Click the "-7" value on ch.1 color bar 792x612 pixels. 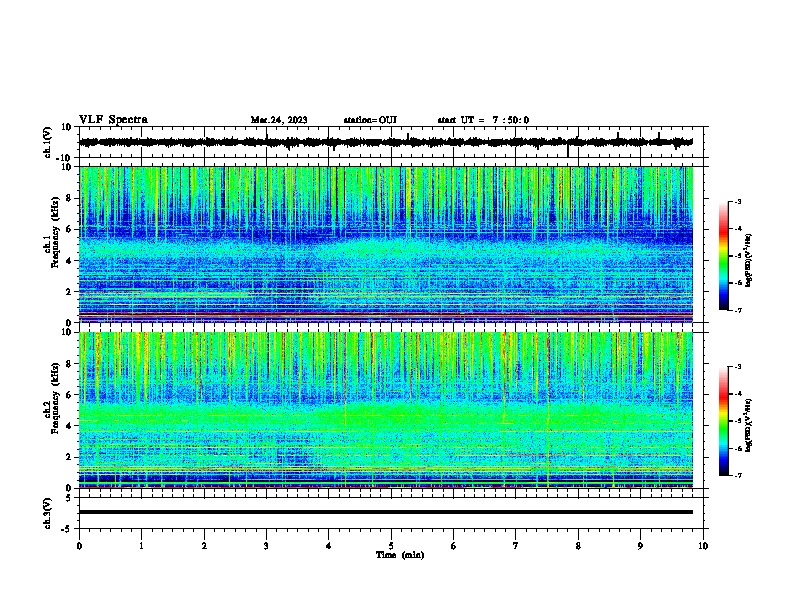click(x=737, y=311)
